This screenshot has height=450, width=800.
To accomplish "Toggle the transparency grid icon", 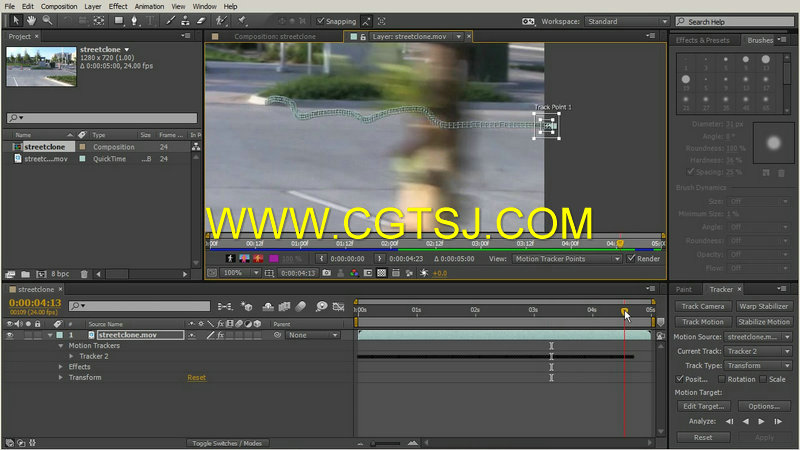I will (x=381, y=273).
